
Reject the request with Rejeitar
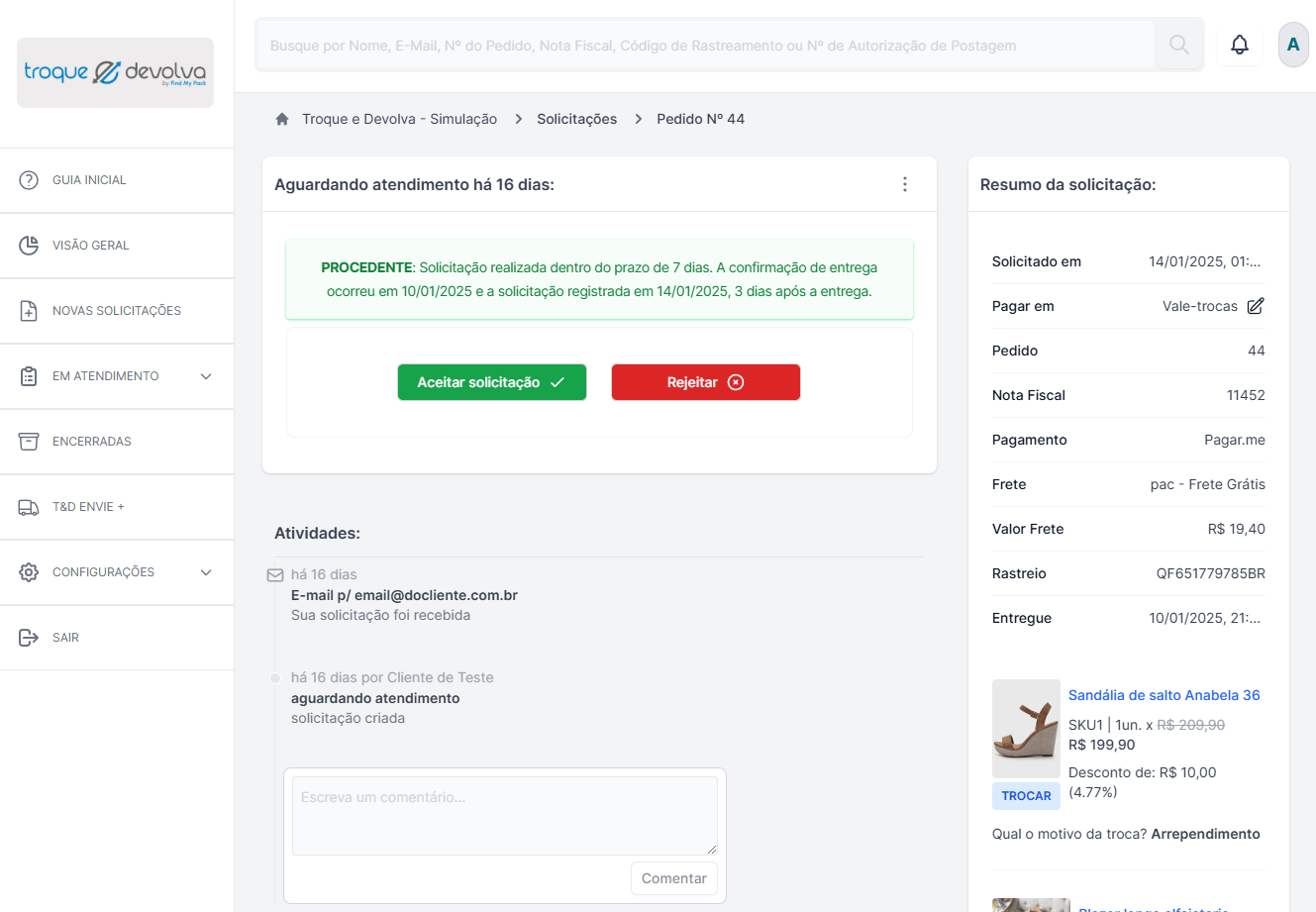(x=705, y=381)
